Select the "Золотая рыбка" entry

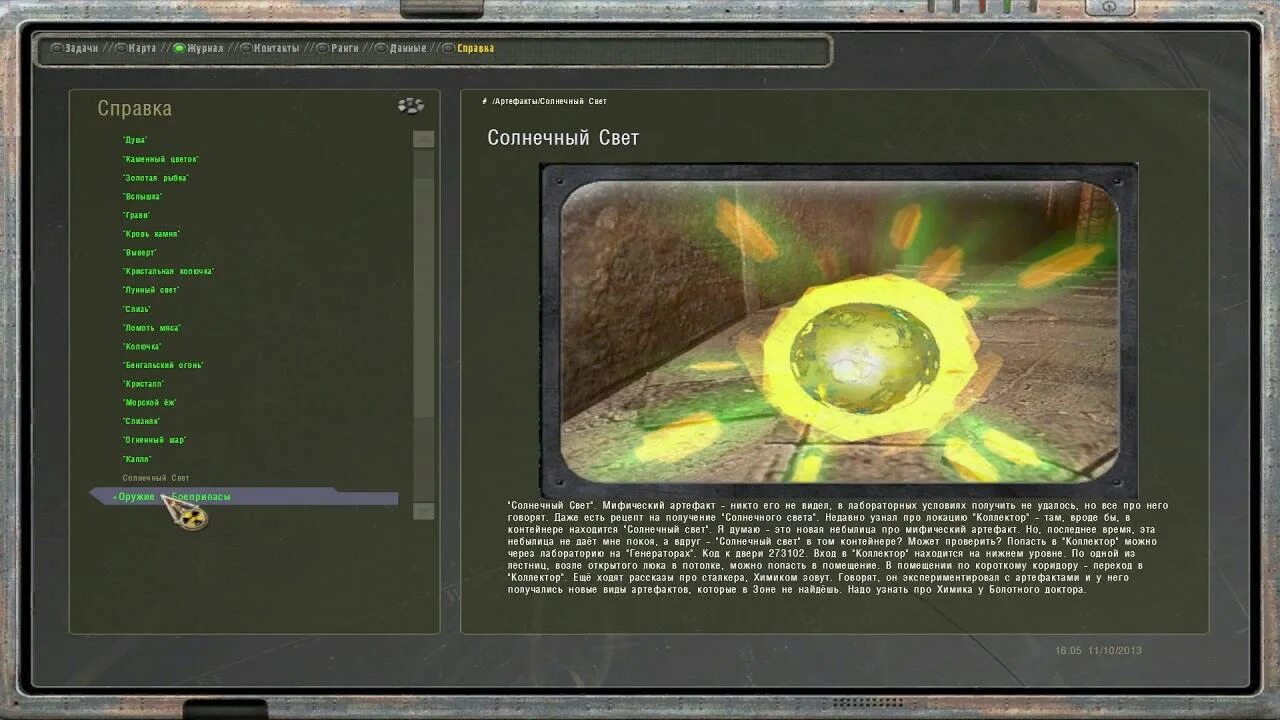(155, 178)
